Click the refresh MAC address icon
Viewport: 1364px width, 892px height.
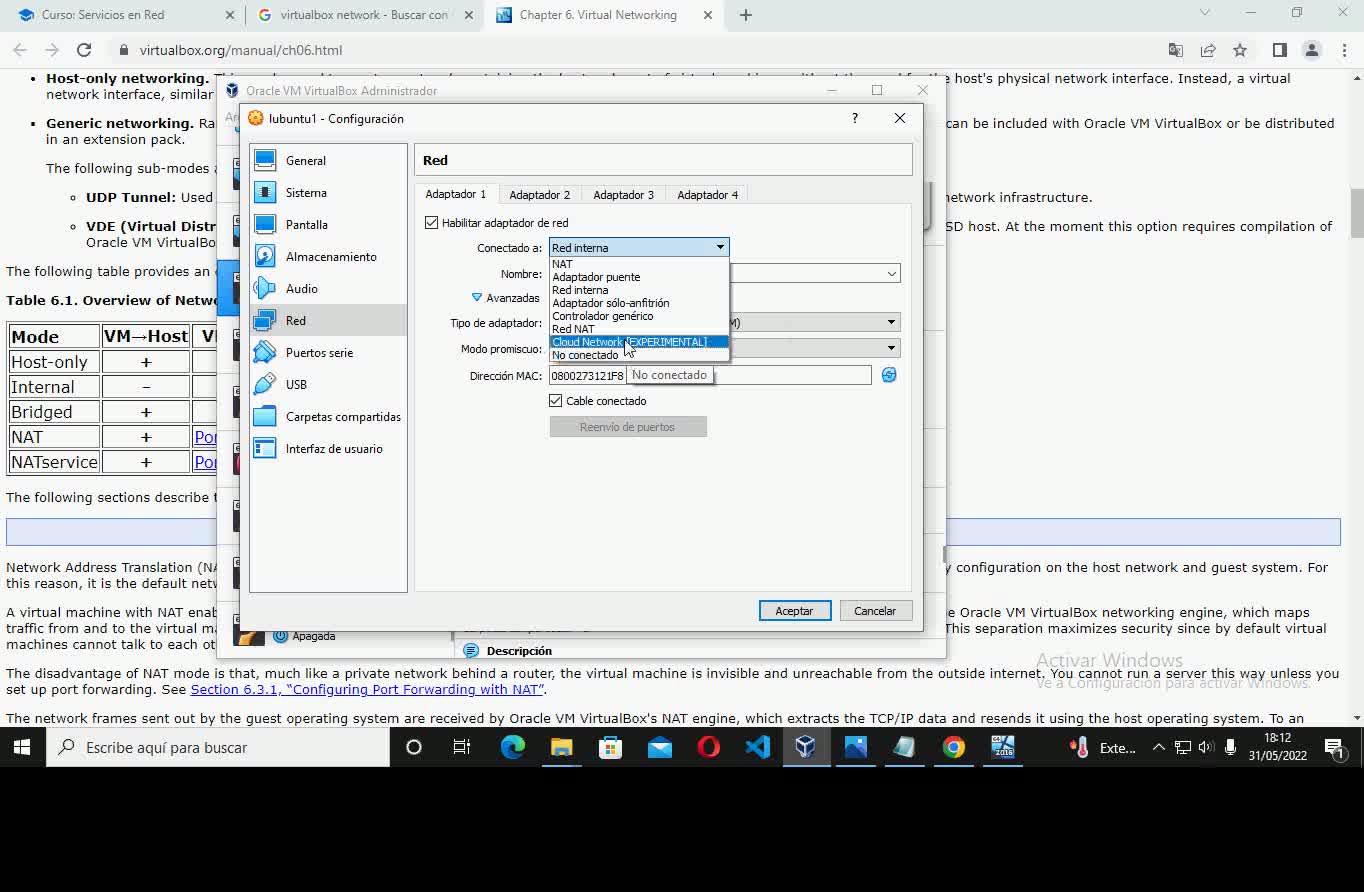[x=889, y=375]
